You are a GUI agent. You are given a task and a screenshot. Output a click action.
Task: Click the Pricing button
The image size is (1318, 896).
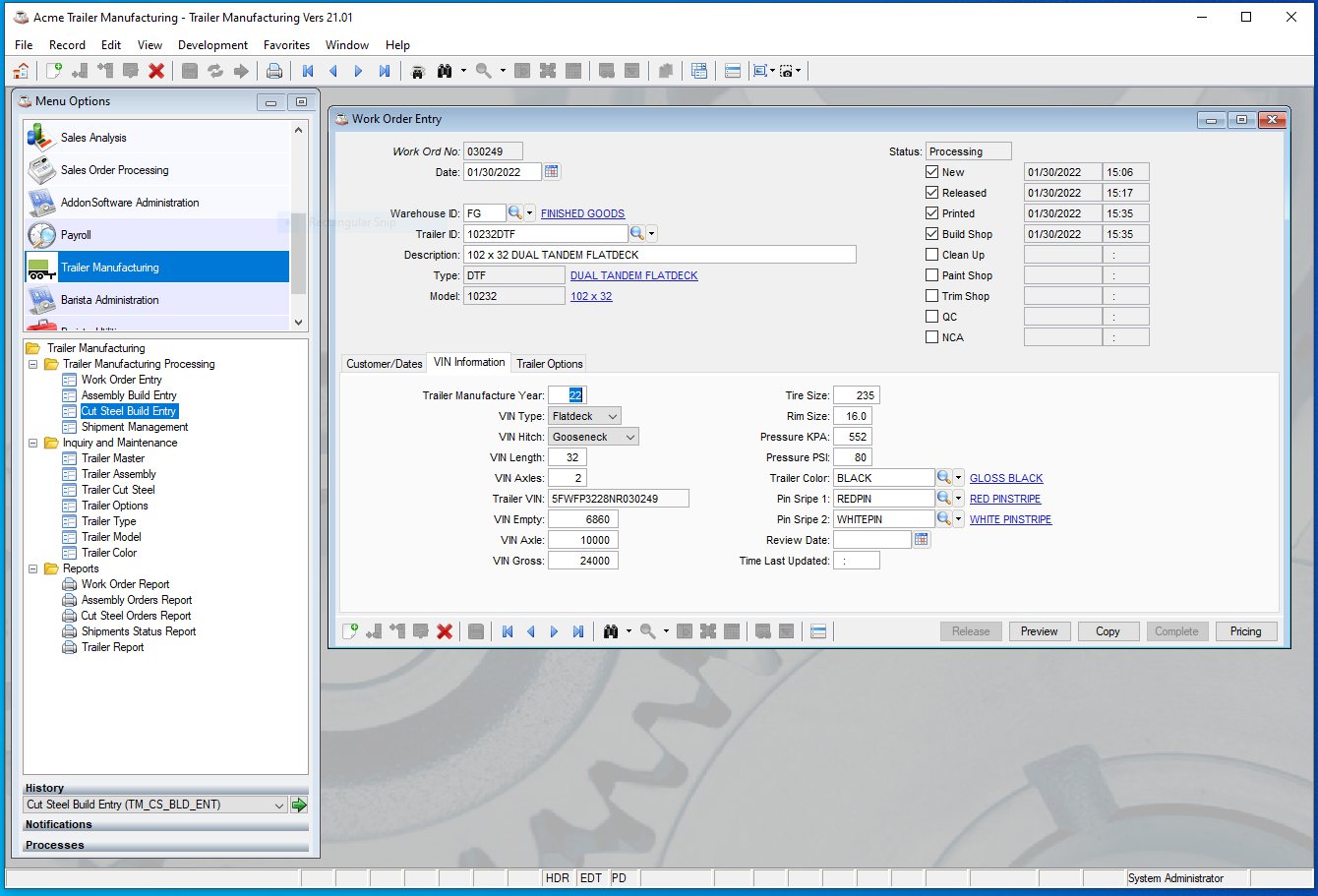coord(1245,631)
